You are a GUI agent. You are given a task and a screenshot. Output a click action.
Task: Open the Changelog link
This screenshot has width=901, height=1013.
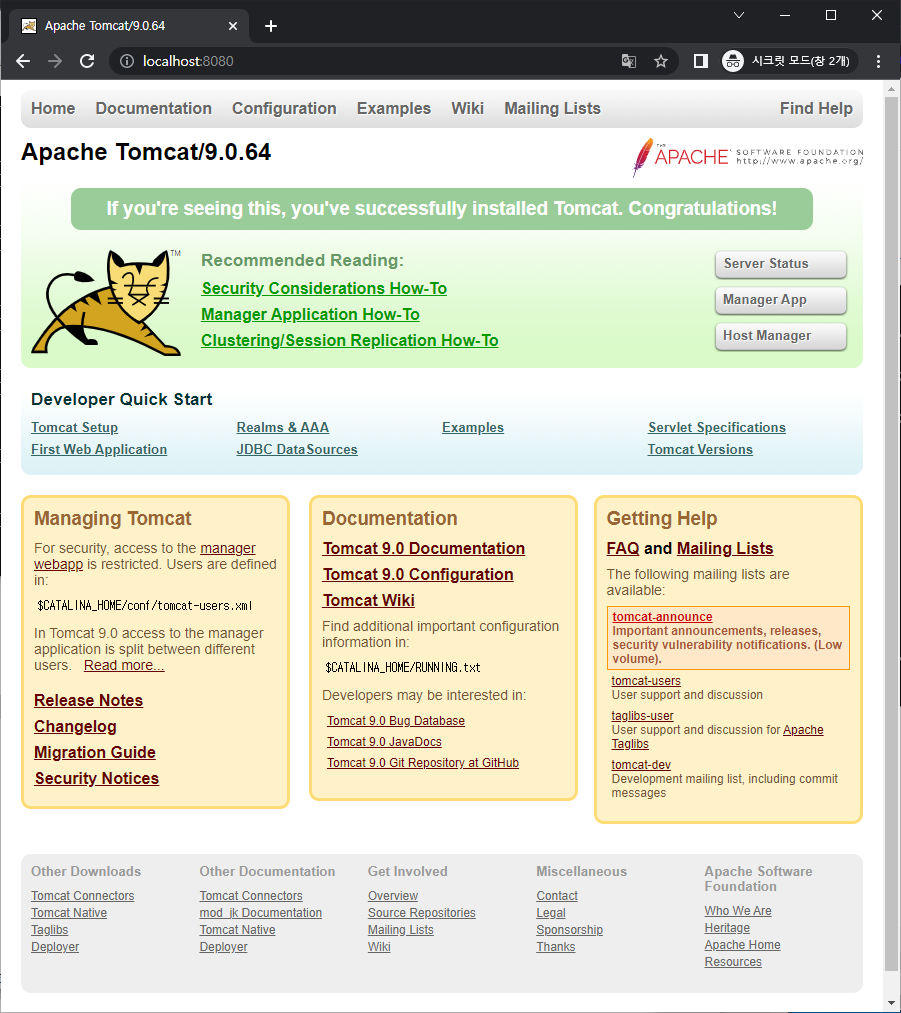[75, 726]
